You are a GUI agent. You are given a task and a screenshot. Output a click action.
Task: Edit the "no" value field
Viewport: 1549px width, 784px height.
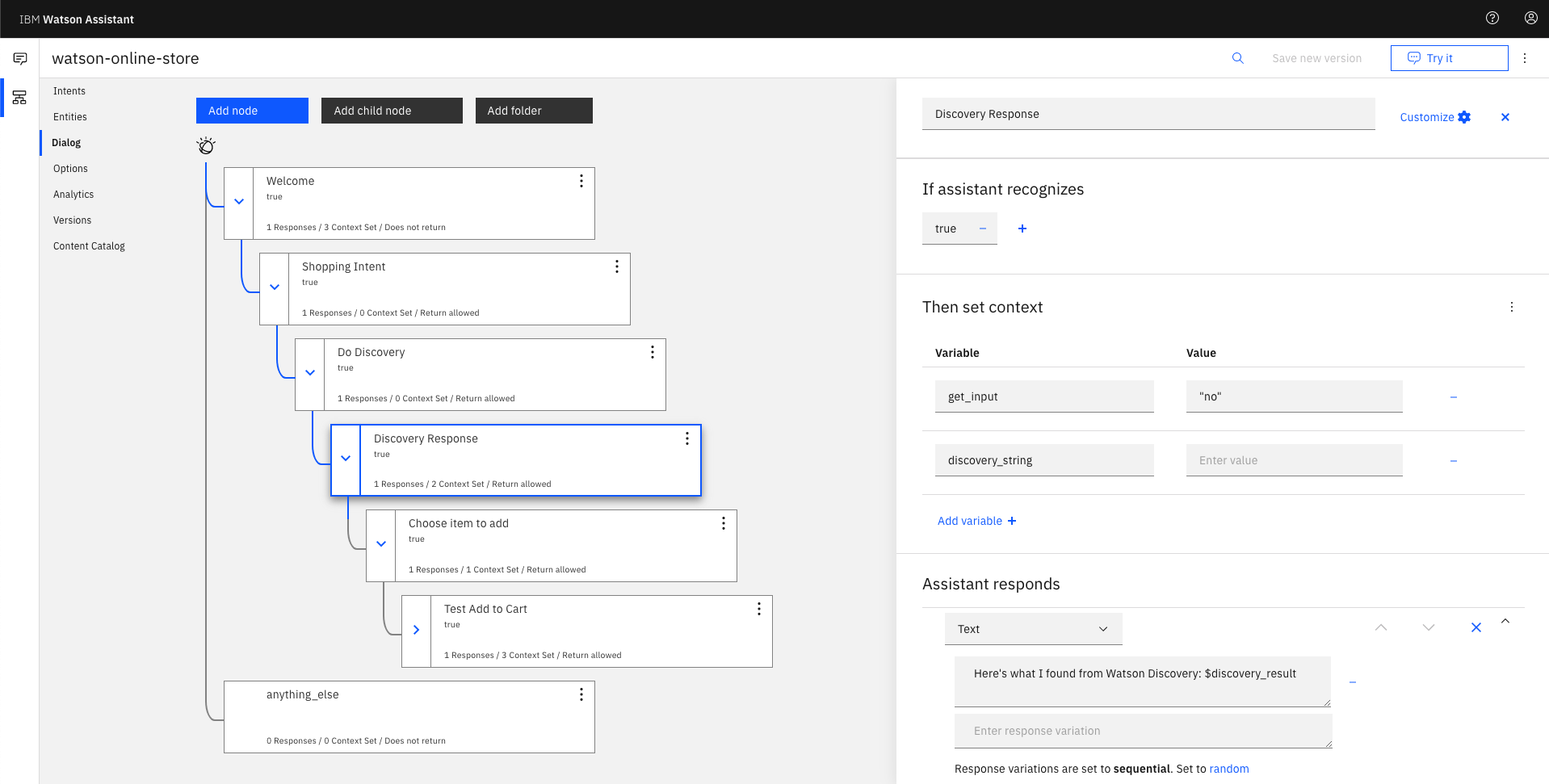coord(1294,396)
